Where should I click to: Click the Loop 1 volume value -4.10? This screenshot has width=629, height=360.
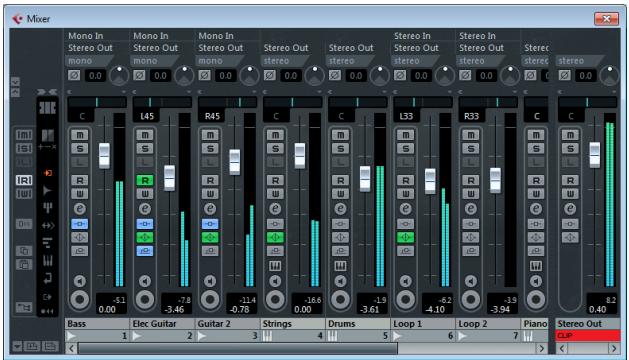pyautogui.click(x=435, y=309)
